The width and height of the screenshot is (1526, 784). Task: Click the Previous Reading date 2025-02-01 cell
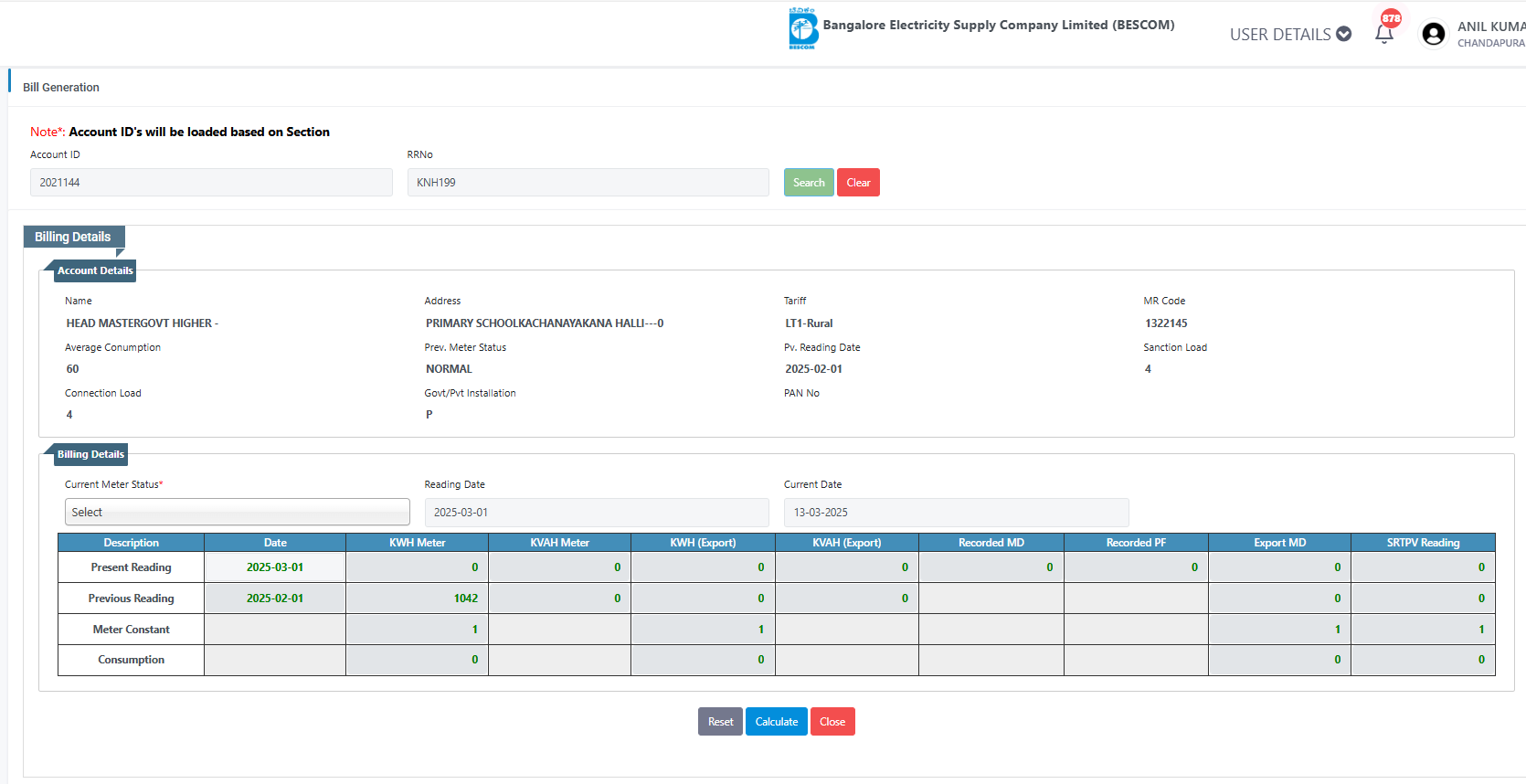(275, 599)
